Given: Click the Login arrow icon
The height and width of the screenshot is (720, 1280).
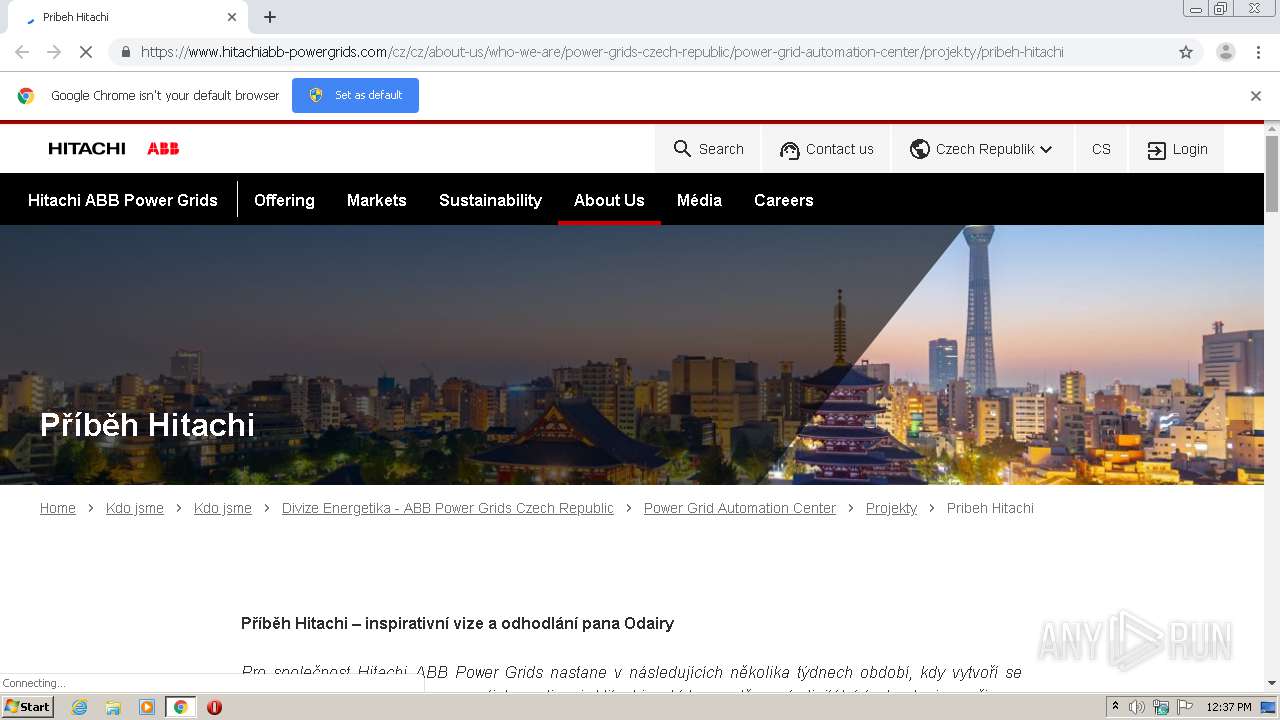Looking at the screenshot, I should (x=1156, y=150).
